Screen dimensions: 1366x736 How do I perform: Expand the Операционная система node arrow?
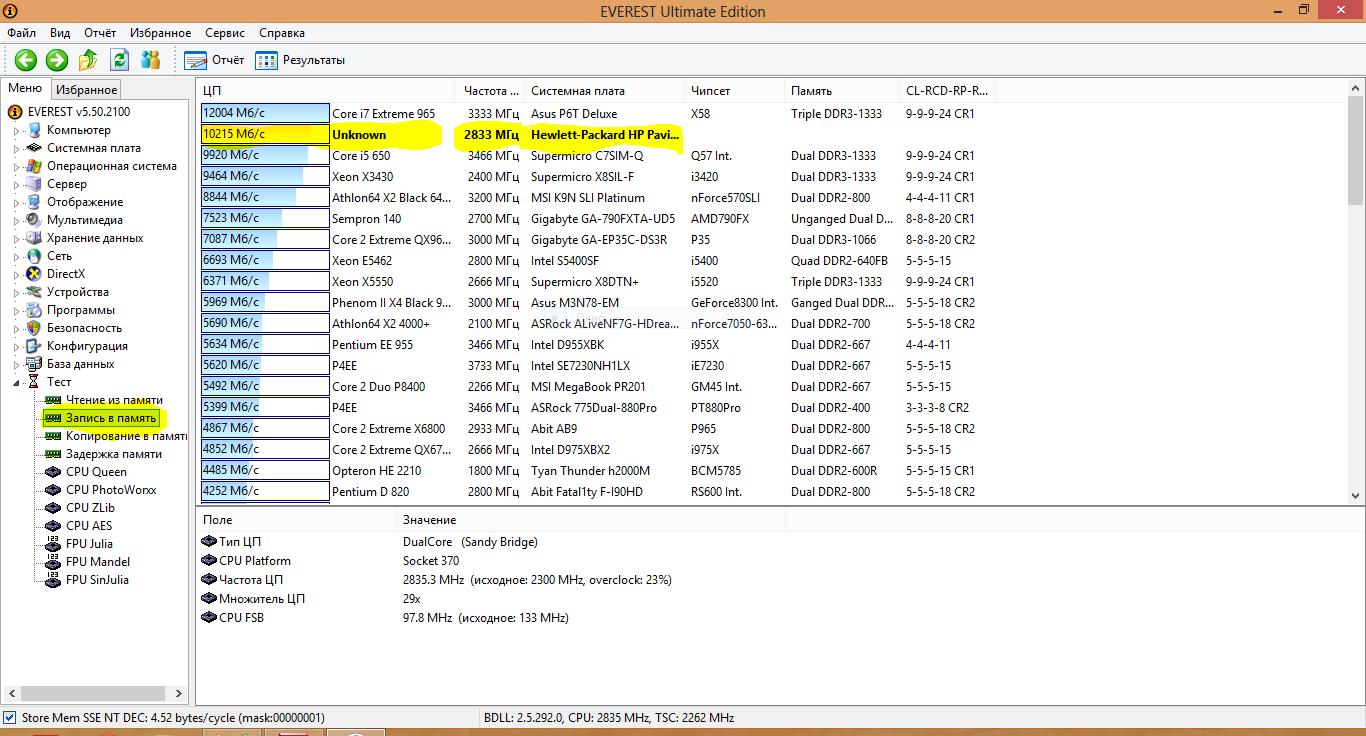tap(16, 167)
